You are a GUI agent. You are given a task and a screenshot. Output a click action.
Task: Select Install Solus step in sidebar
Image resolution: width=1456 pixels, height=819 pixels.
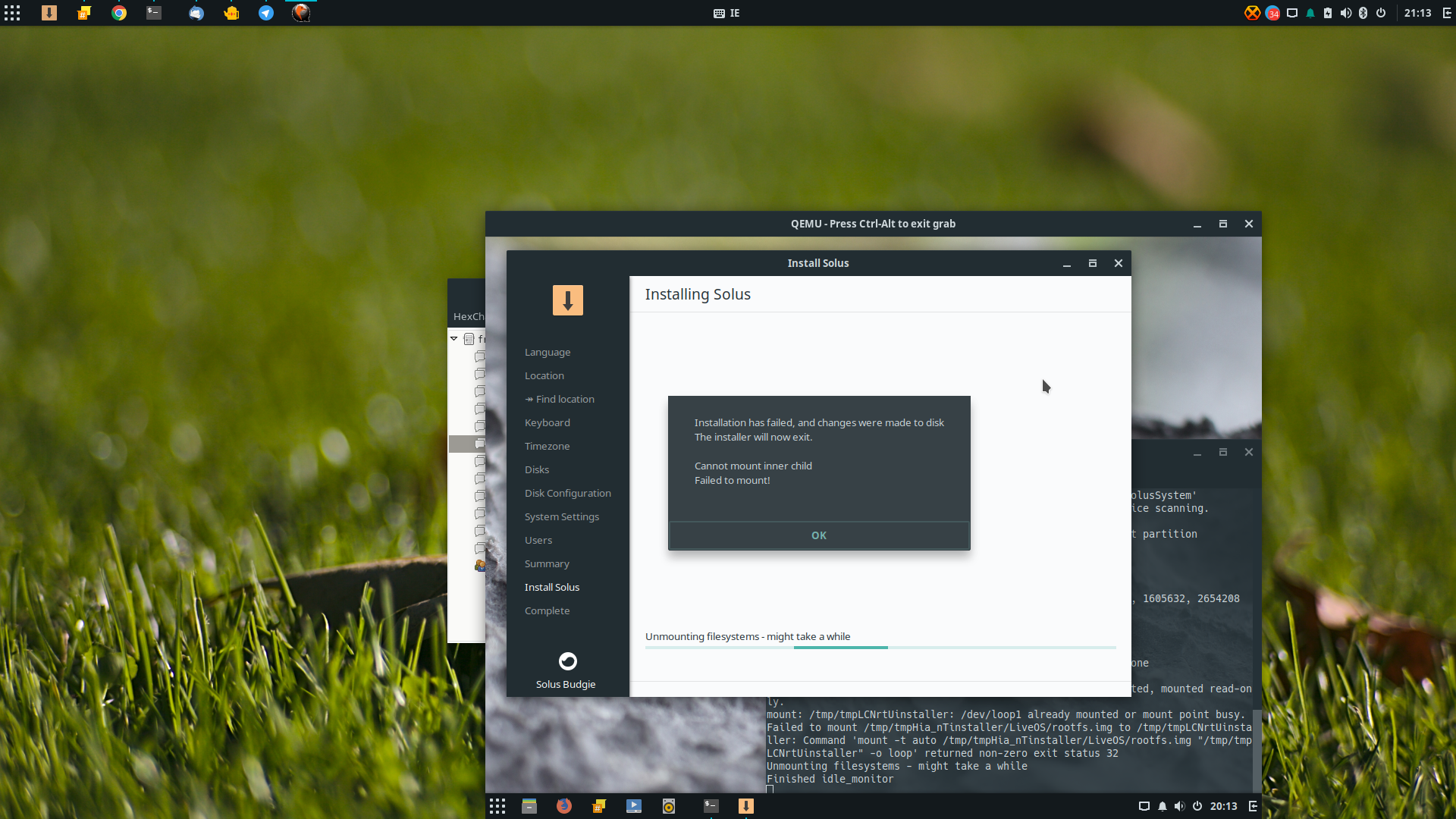[x=552, y=588]
